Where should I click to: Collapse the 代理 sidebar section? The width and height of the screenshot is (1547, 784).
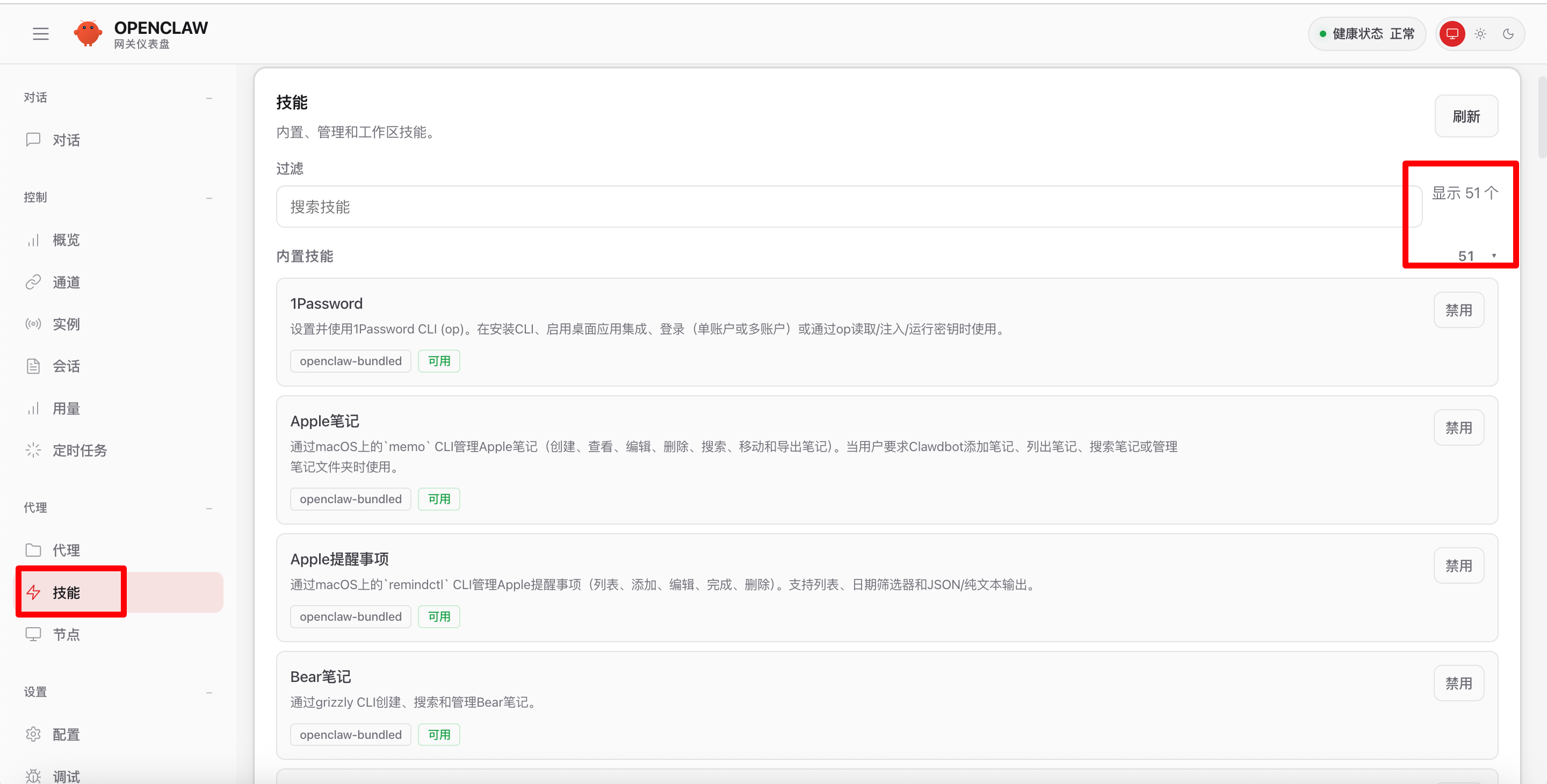click(209, 508)
